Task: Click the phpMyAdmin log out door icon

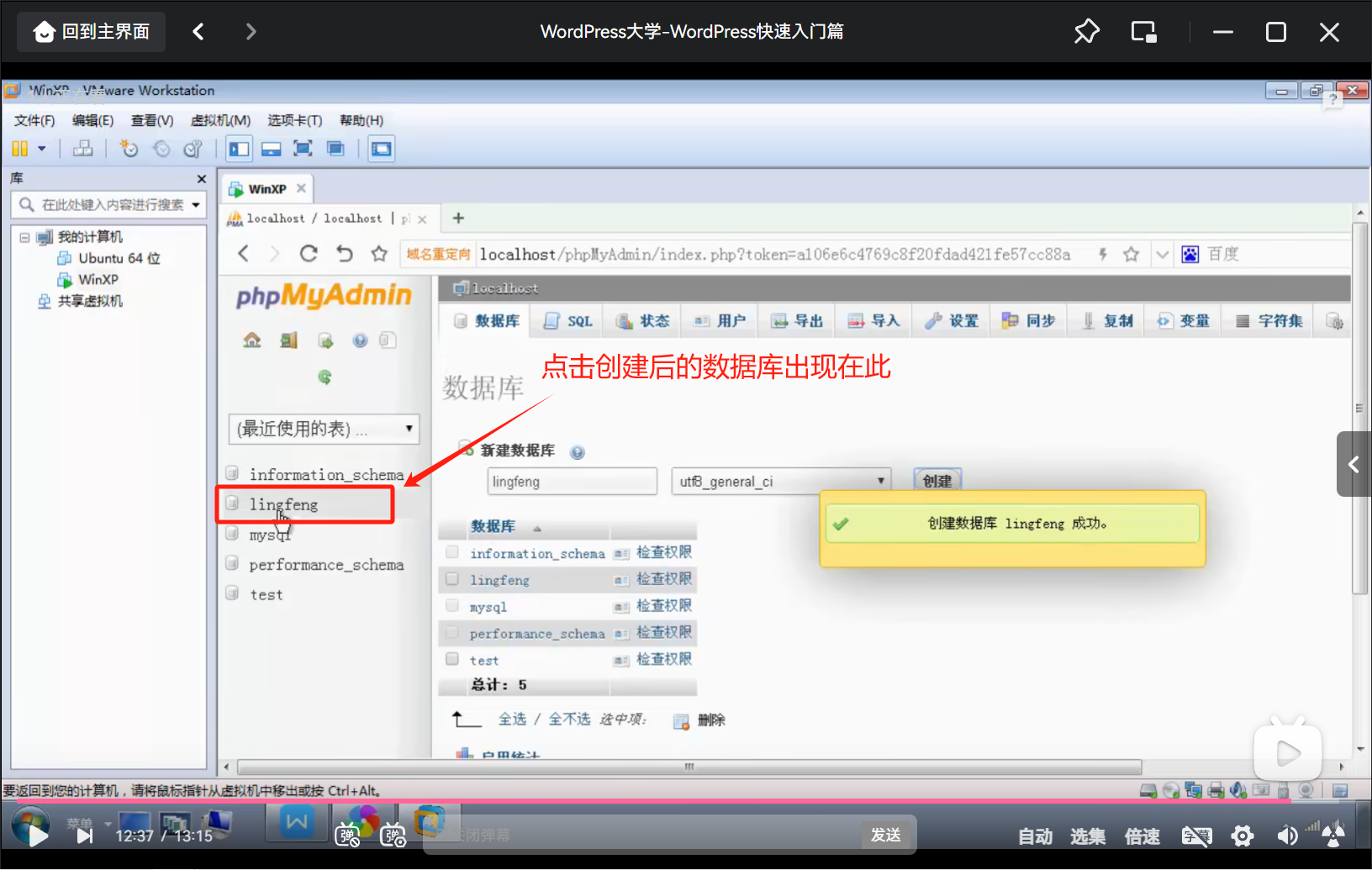Action: click(x=288, y=340)
